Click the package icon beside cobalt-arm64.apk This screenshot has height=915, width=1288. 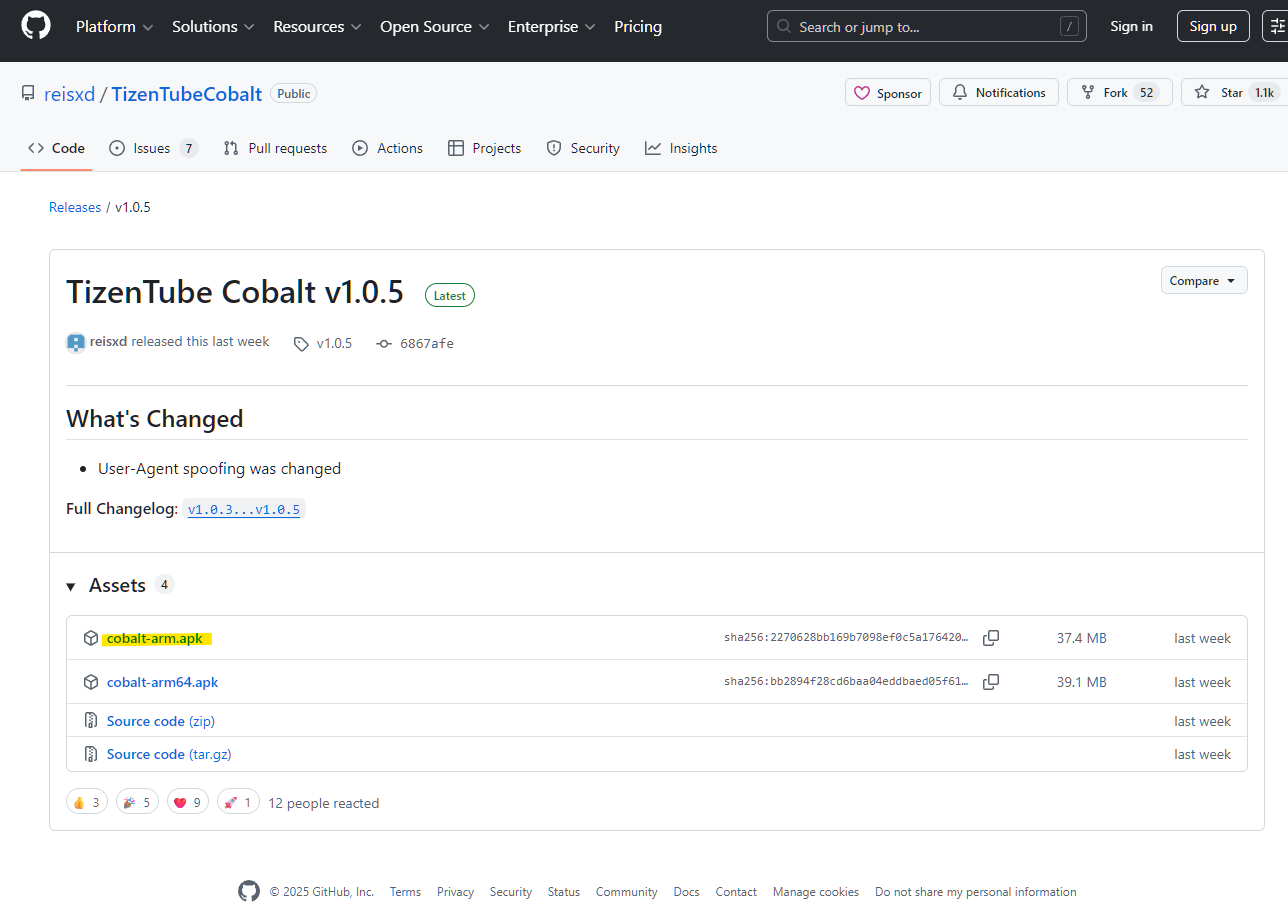[x=91, y=682]
